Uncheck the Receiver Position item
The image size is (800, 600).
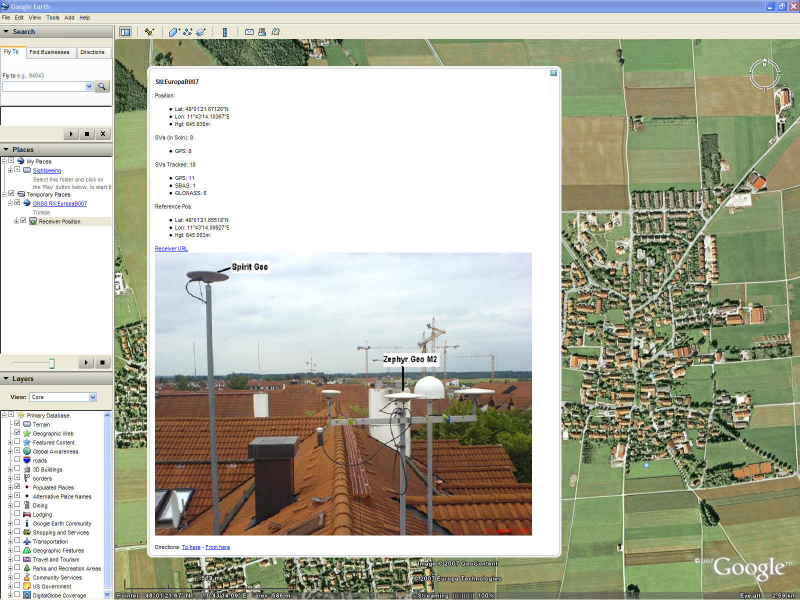coord(23,220)
